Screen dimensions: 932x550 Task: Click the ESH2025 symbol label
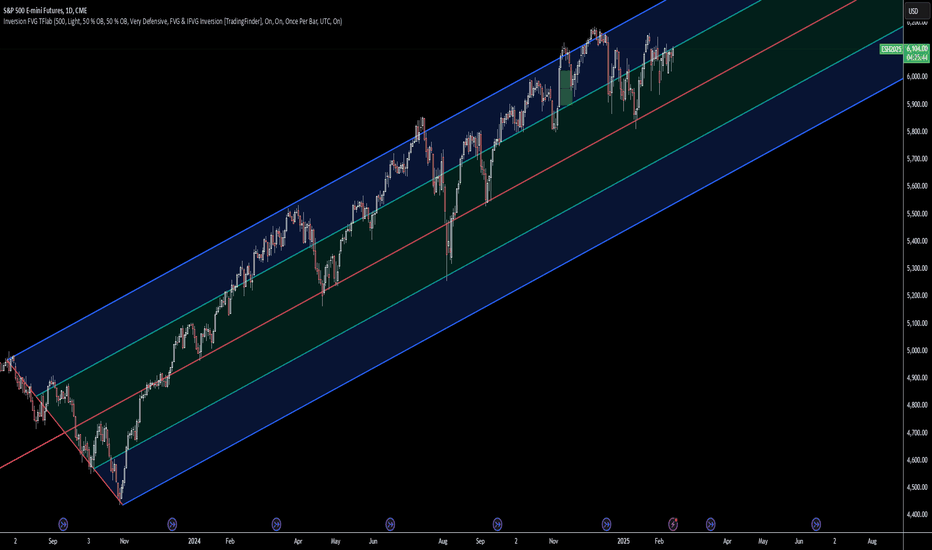pos(891,49)
